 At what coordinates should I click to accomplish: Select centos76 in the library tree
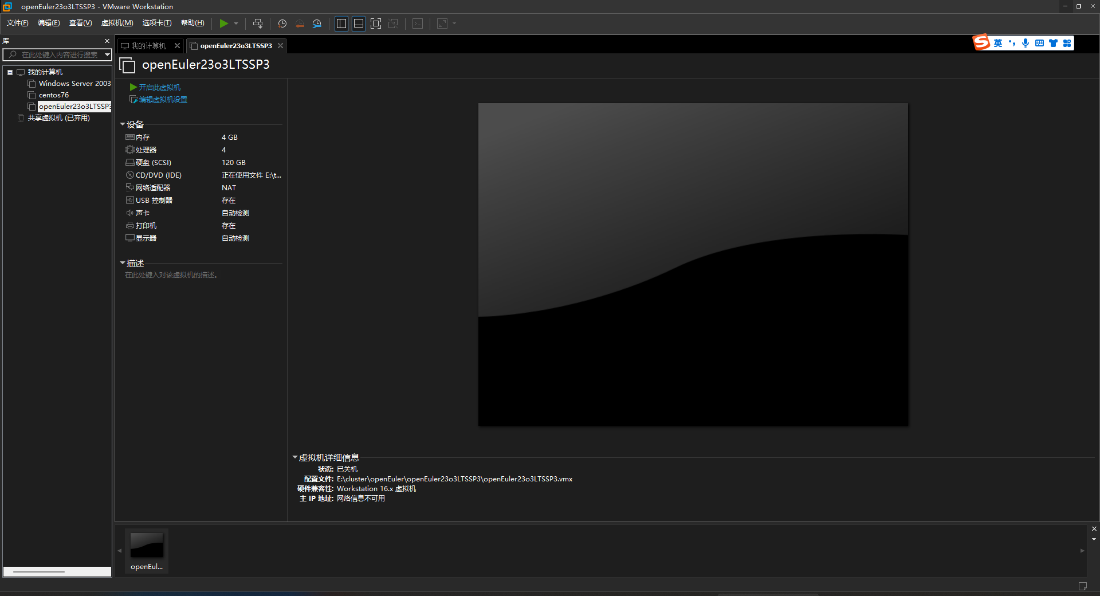pyautogui.click(x=53, y=95)
